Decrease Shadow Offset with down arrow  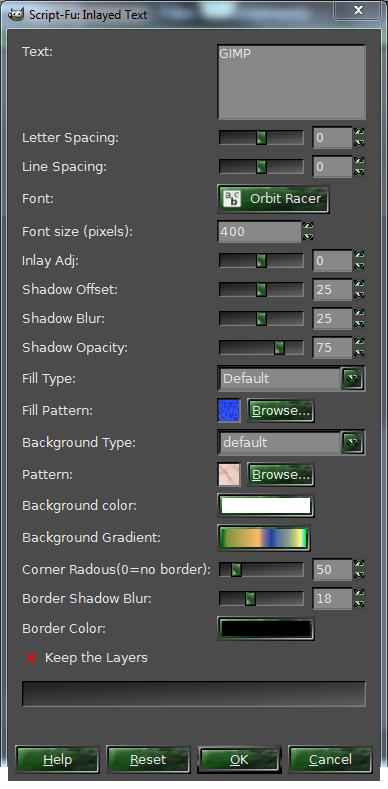click(359, 294)
